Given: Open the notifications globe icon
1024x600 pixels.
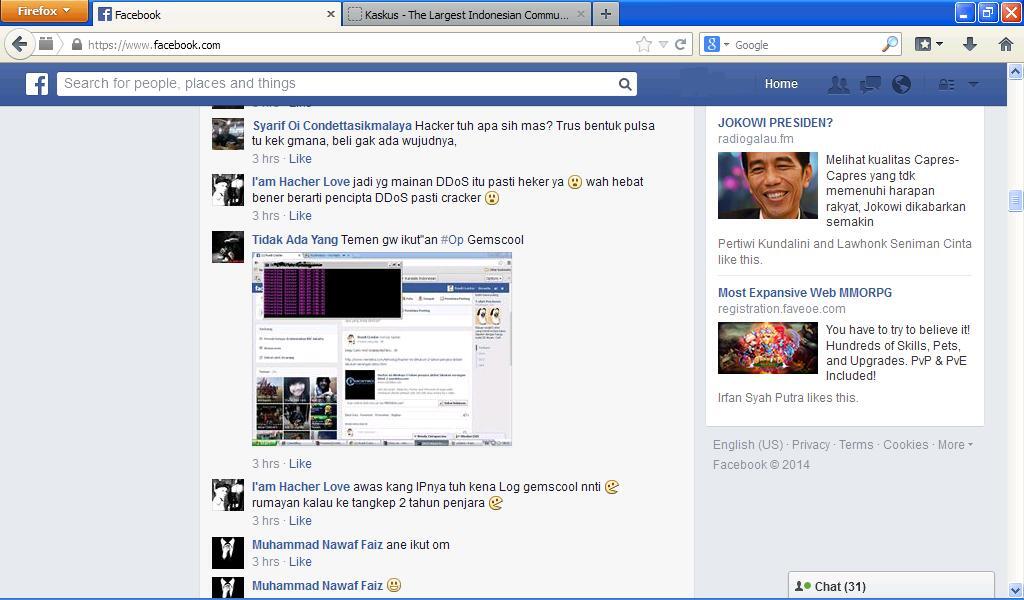Looking at the screenshot, I should [901, 84].
